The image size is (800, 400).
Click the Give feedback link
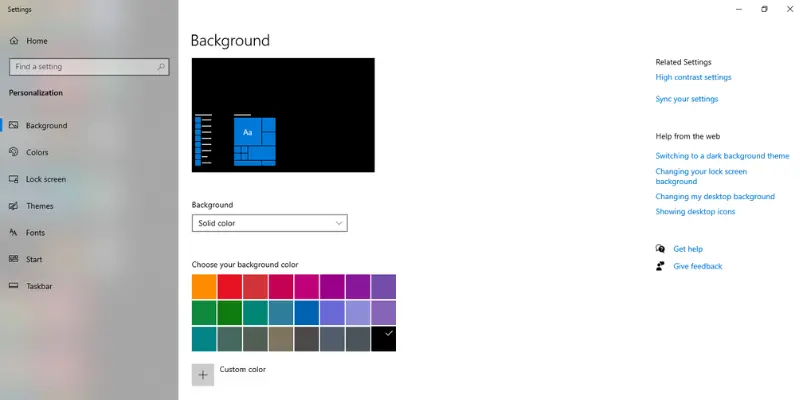click(x=697, y=266)
